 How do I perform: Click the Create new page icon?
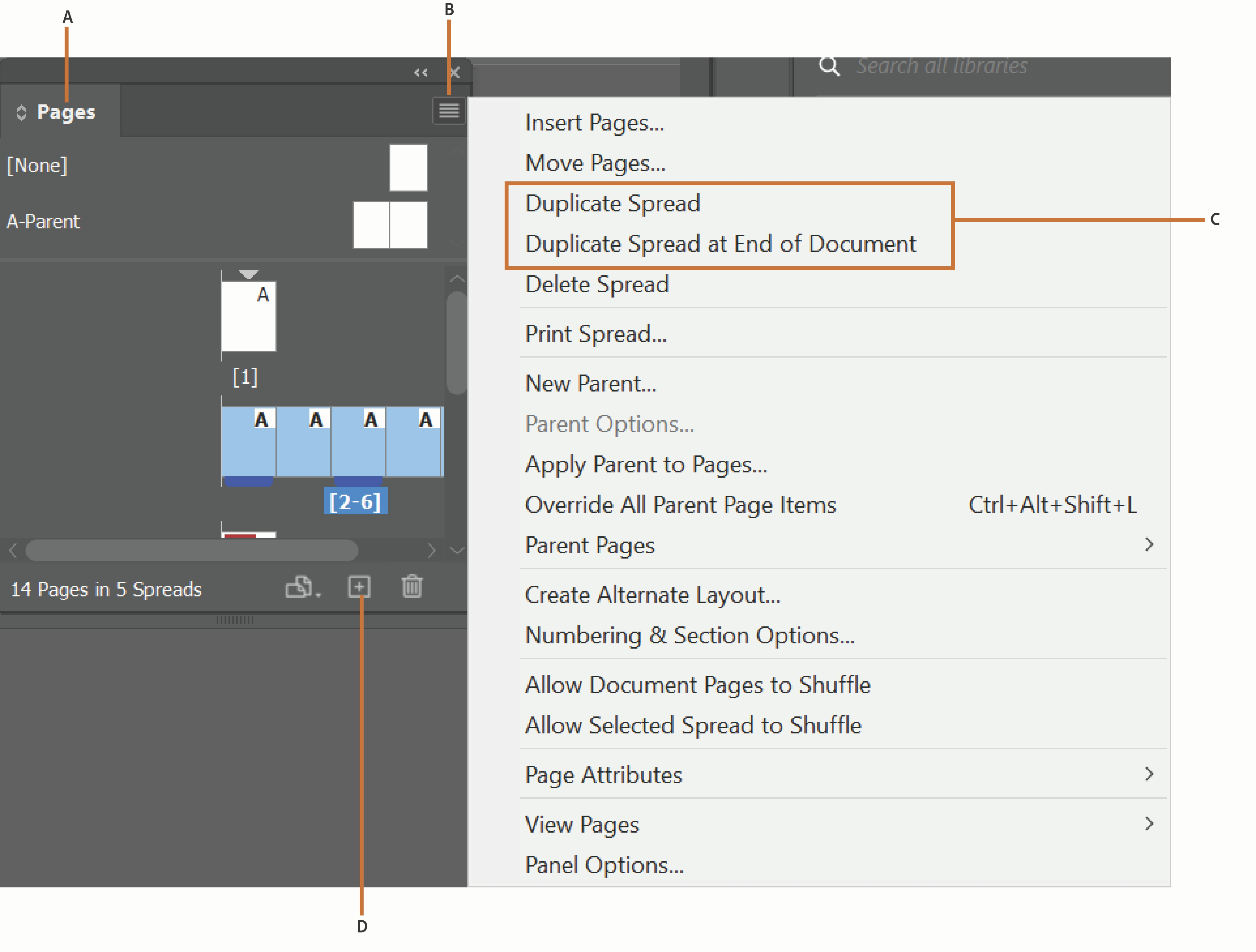pos(359,586)
